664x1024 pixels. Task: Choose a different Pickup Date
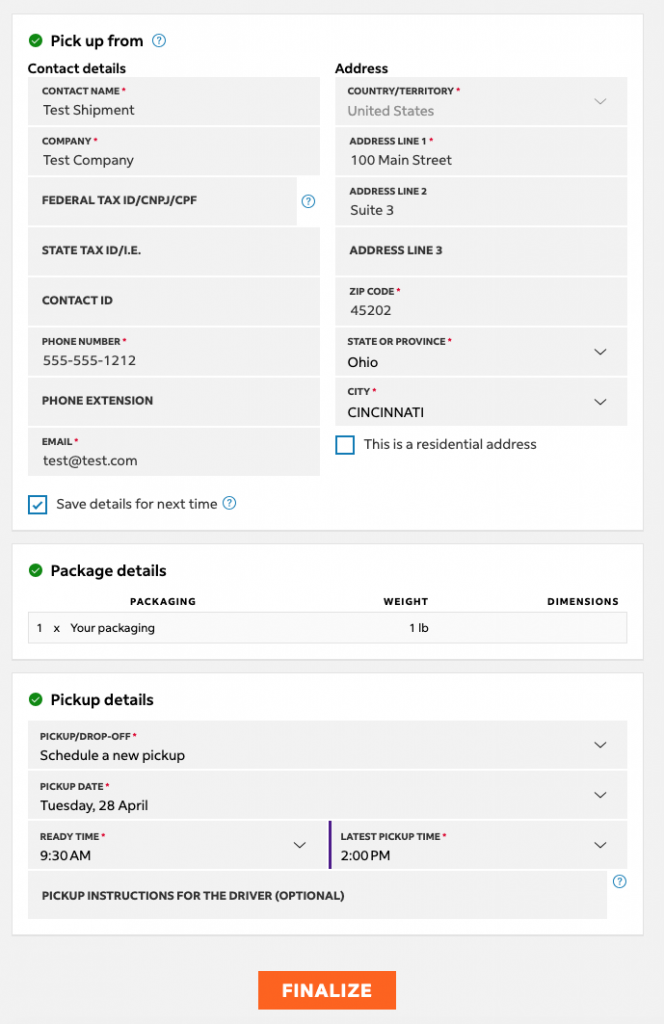599,795
